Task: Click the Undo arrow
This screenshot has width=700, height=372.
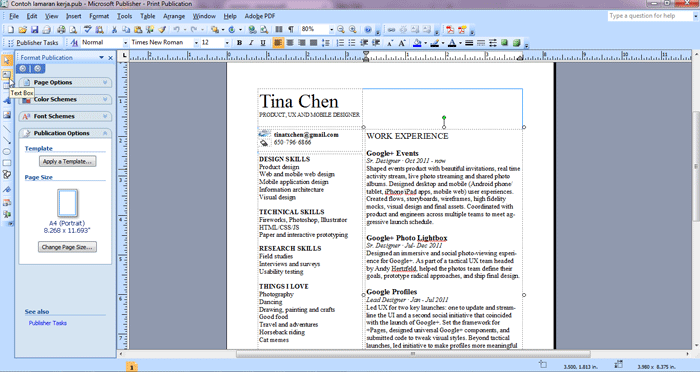Action: [176, 29]
